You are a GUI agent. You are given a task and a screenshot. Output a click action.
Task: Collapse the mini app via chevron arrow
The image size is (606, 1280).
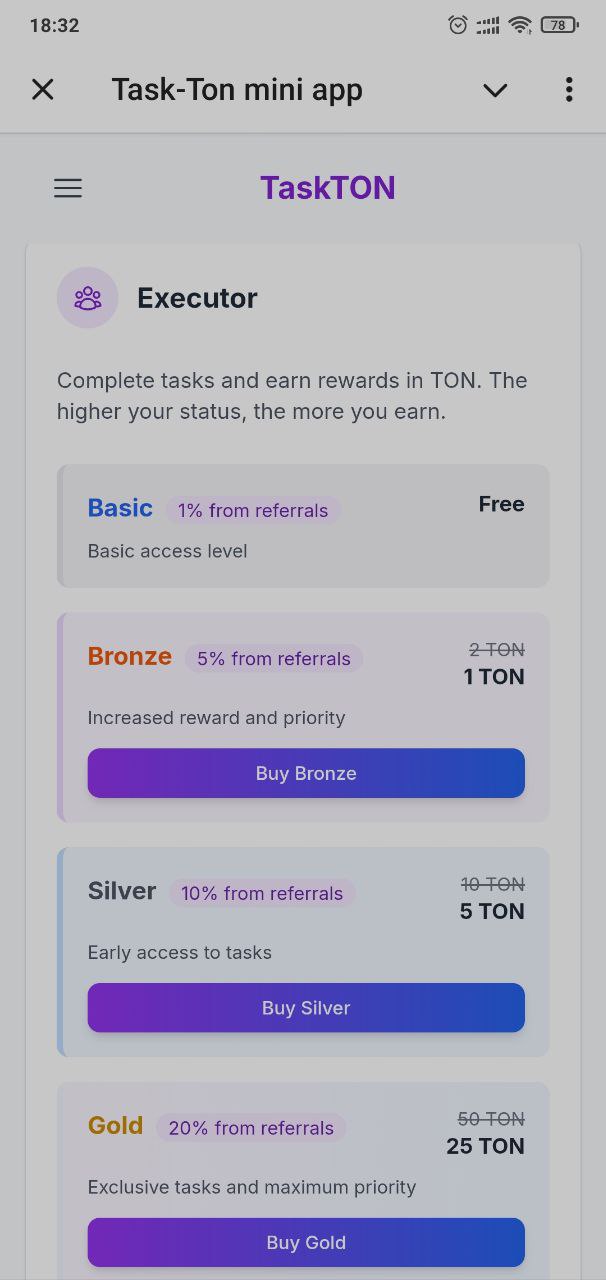click(495, 90)
